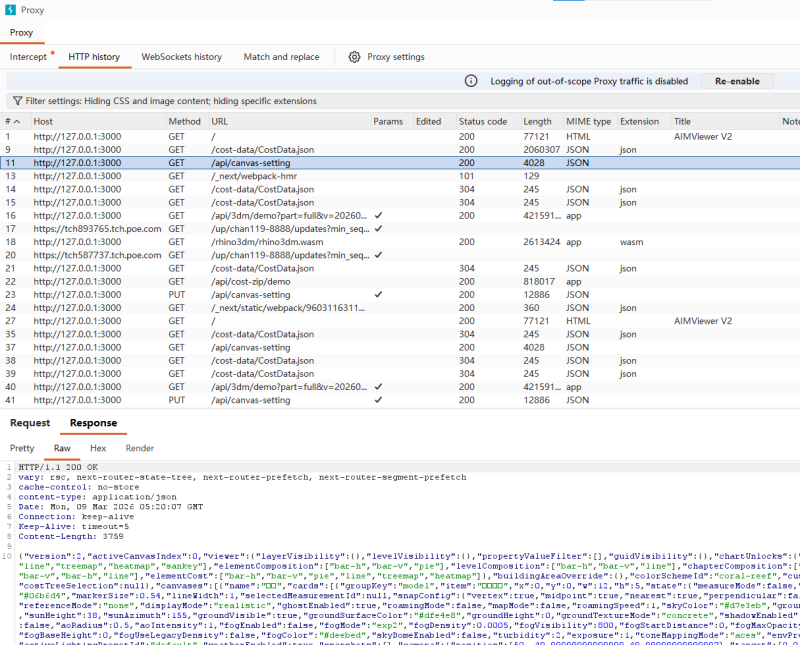
Task: Click the Params checkmark on request 41
Action: click(378, 400)
